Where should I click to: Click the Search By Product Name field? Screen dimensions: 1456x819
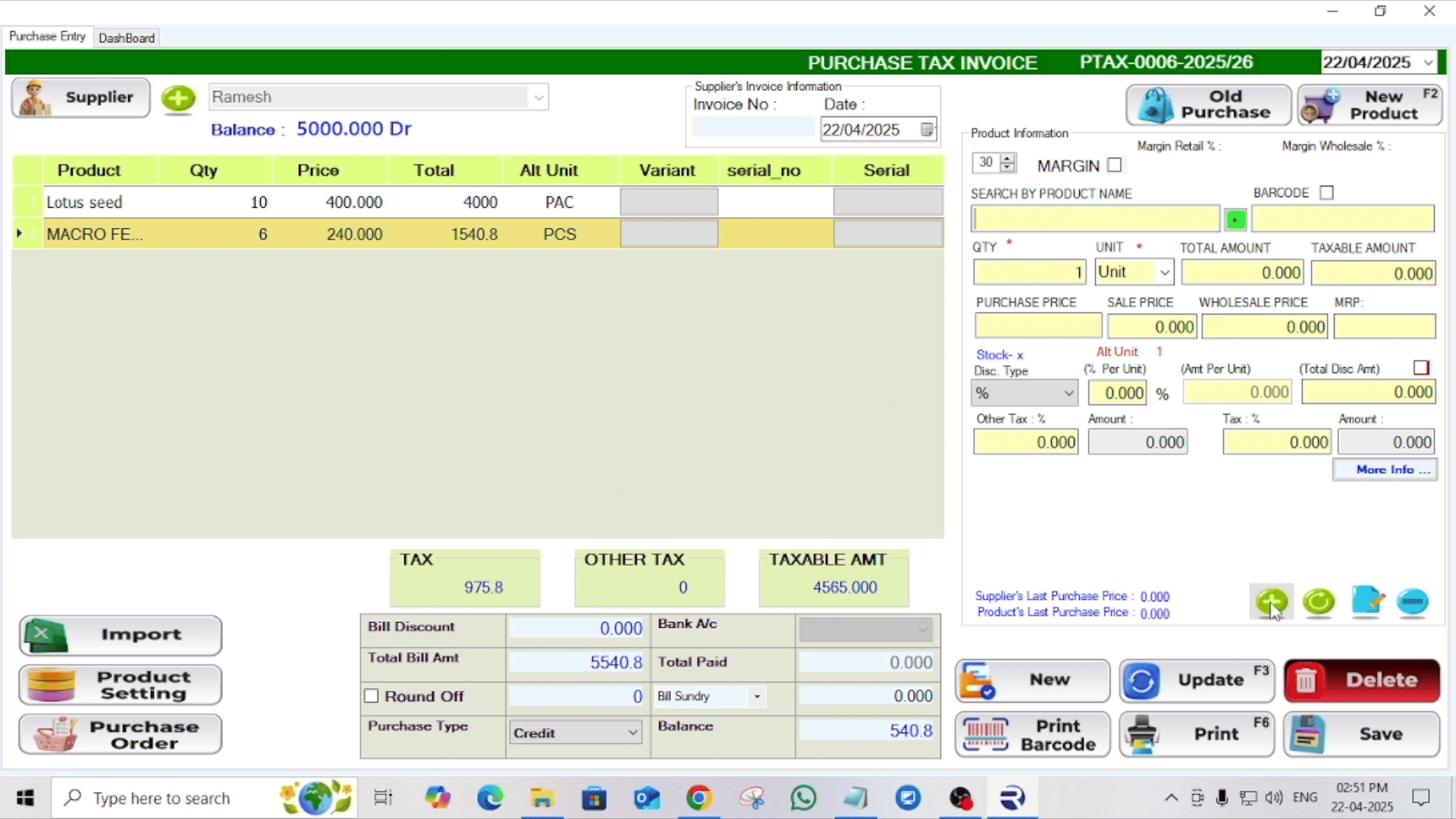click(1096, 219)
